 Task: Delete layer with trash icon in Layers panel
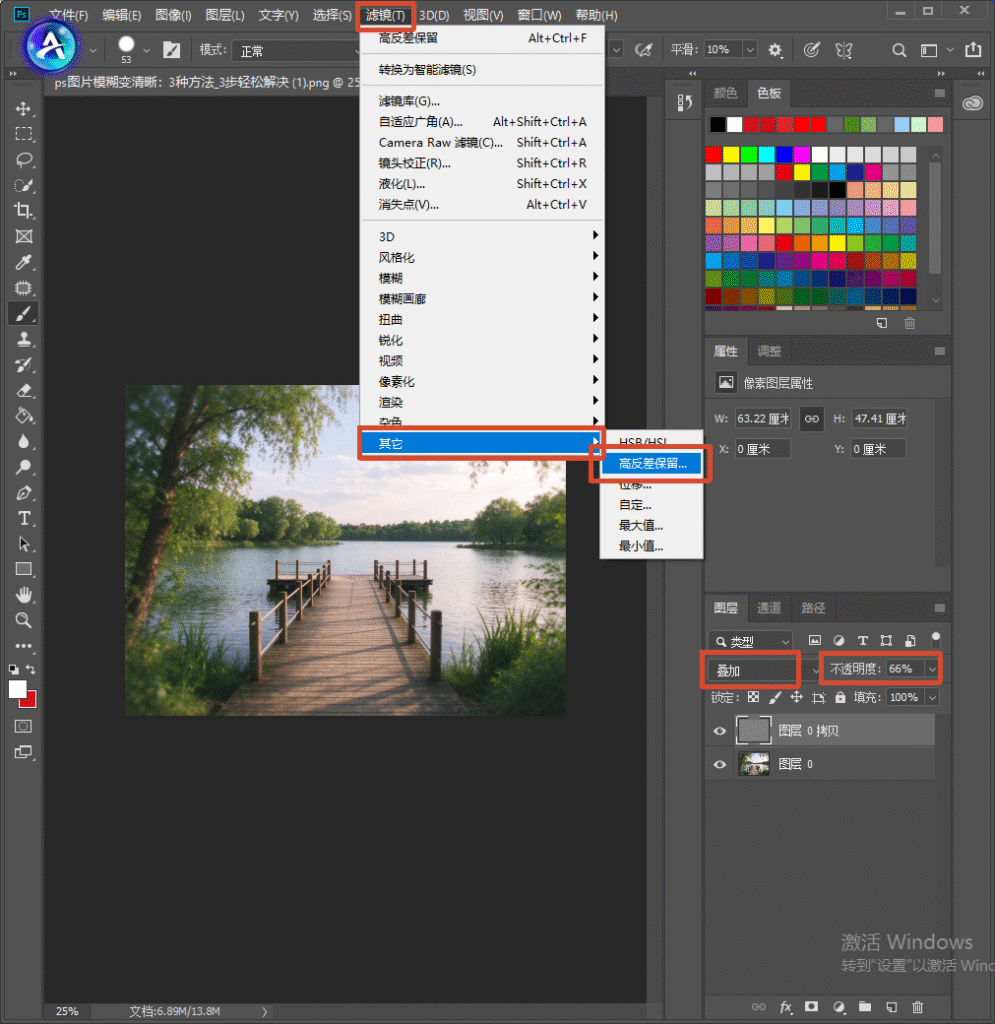[x=917, y=1007]
